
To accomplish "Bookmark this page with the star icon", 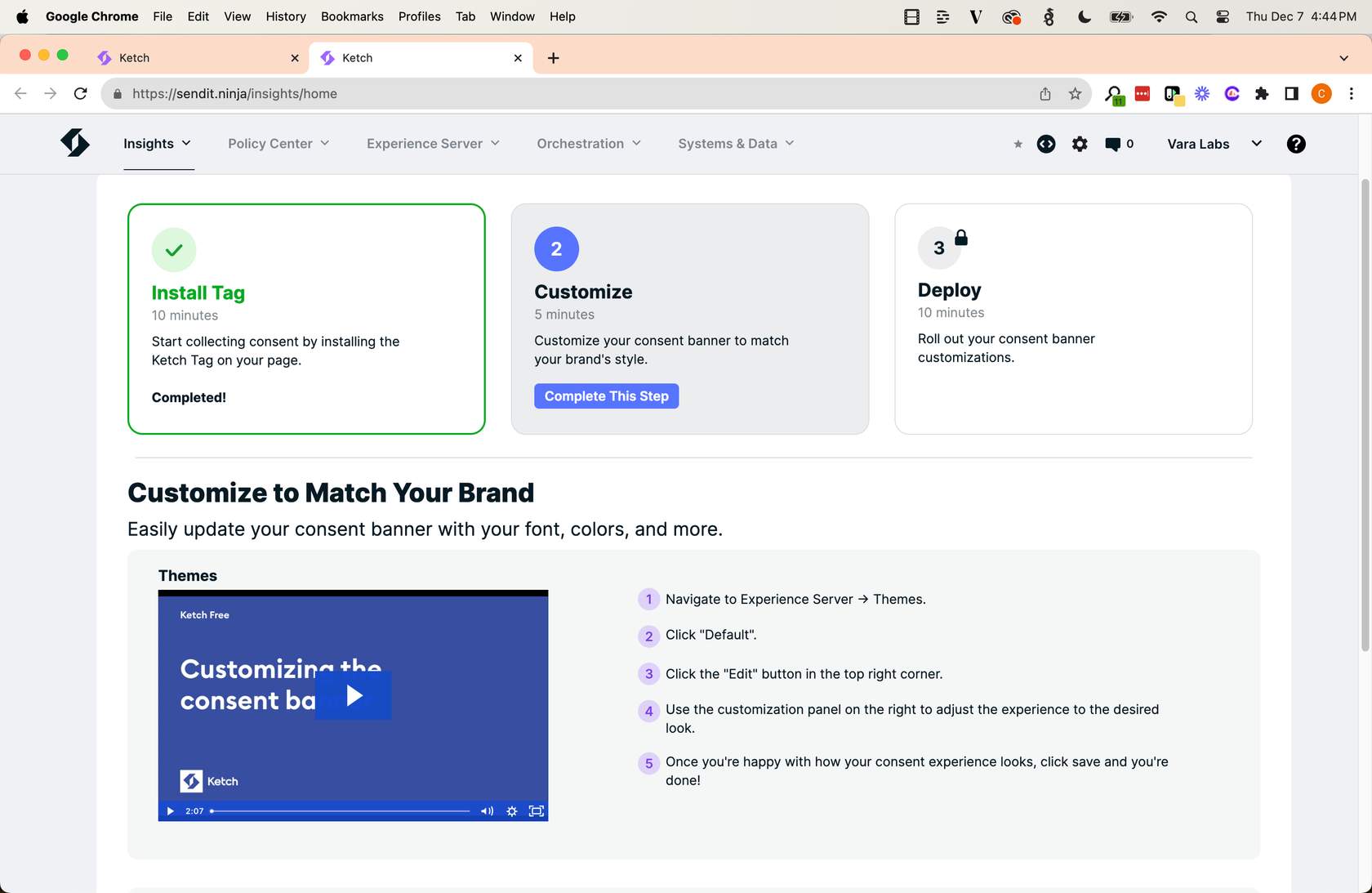I will tap(1075, 94).
